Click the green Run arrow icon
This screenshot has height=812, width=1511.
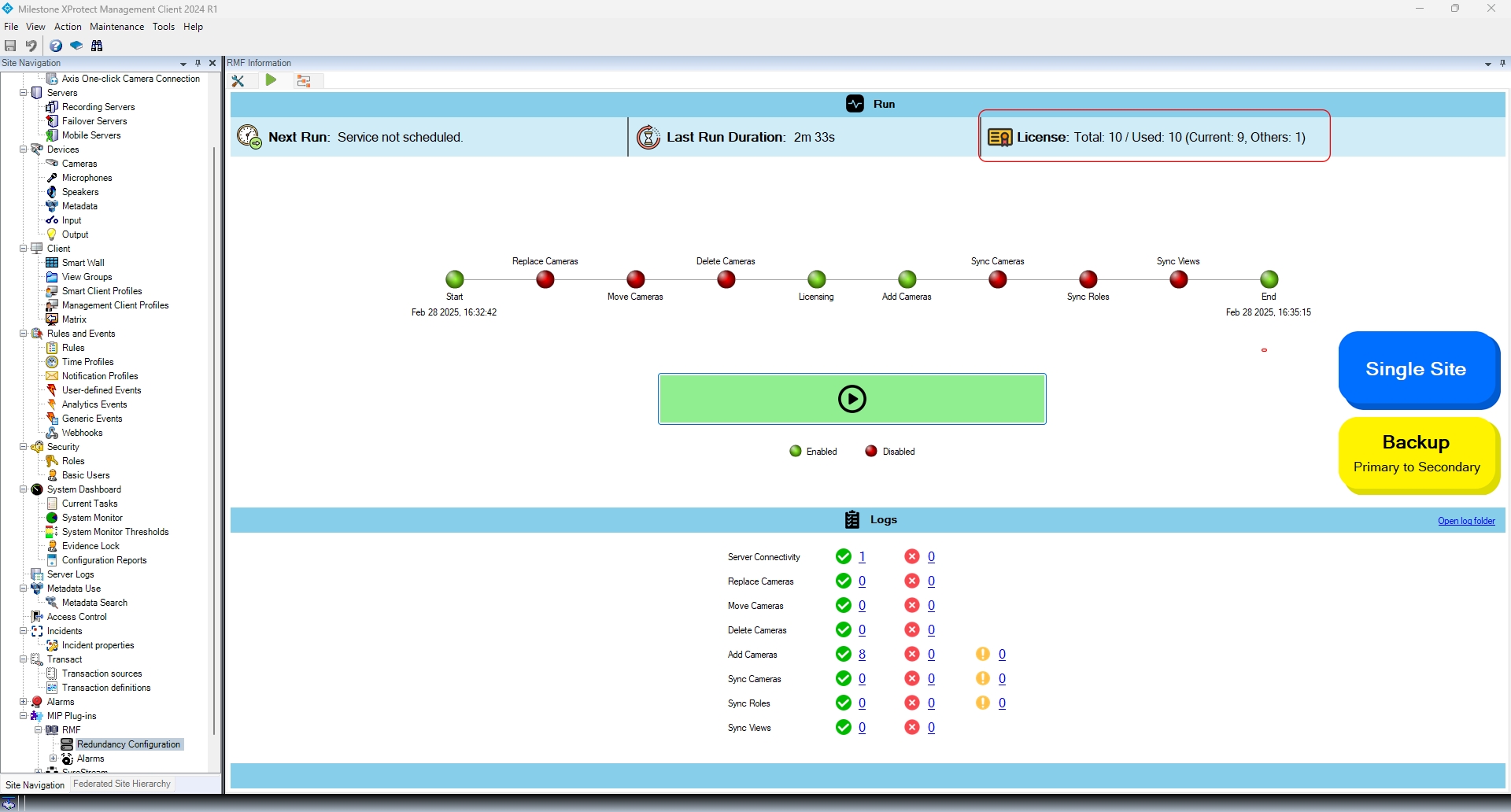[271, 80]
